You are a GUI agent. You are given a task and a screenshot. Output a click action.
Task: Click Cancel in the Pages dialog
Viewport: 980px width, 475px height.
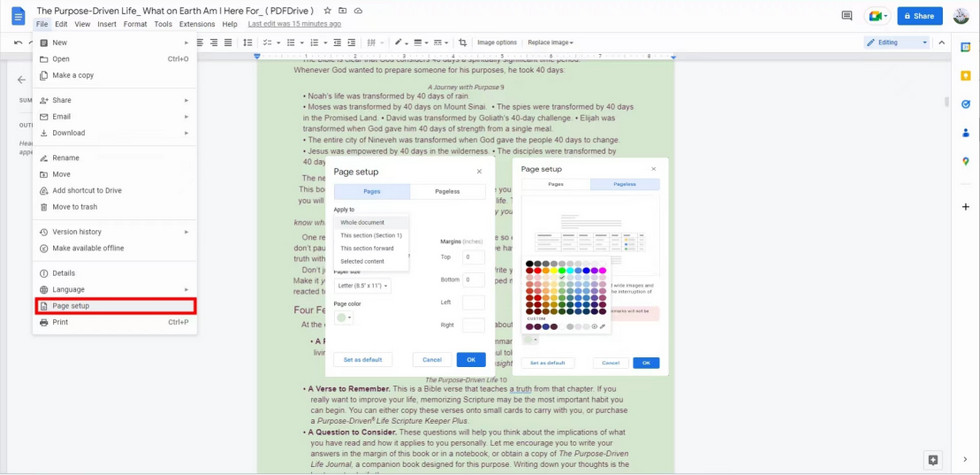[432, 359]
